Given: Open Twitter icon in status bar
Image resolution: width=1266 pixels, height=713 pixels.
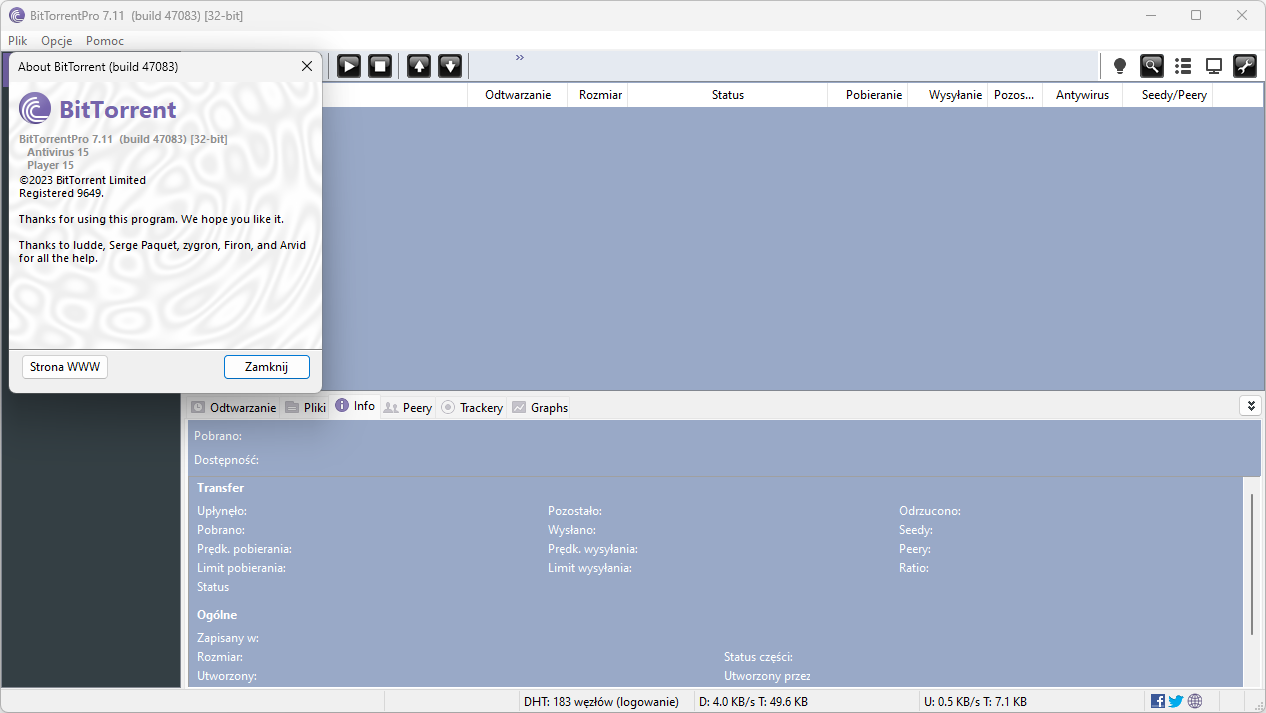Looking at the screenshot, I should (1176, 701).
